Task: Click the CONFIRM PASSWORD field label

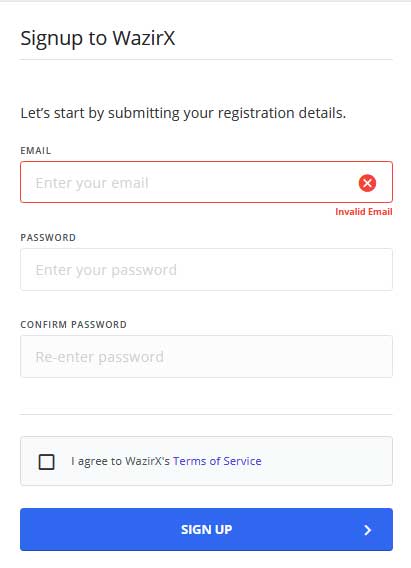Action: point(74,325)
